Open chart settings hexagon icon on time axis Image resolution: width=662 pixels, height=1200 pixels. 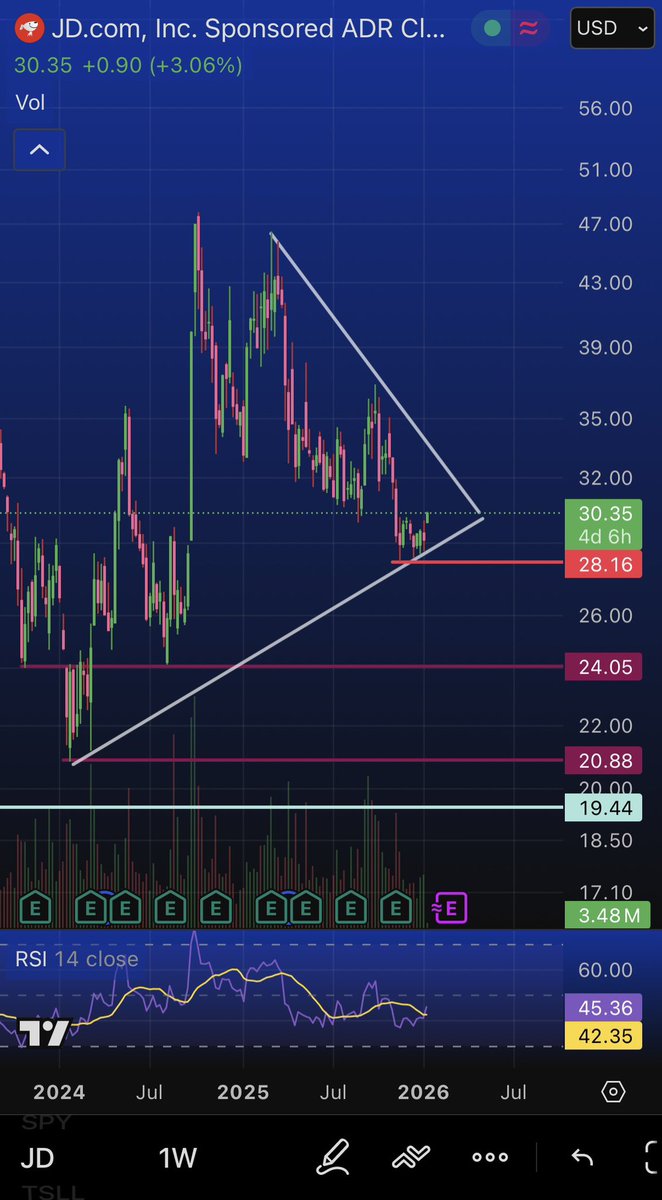(x=613, y=1092)
